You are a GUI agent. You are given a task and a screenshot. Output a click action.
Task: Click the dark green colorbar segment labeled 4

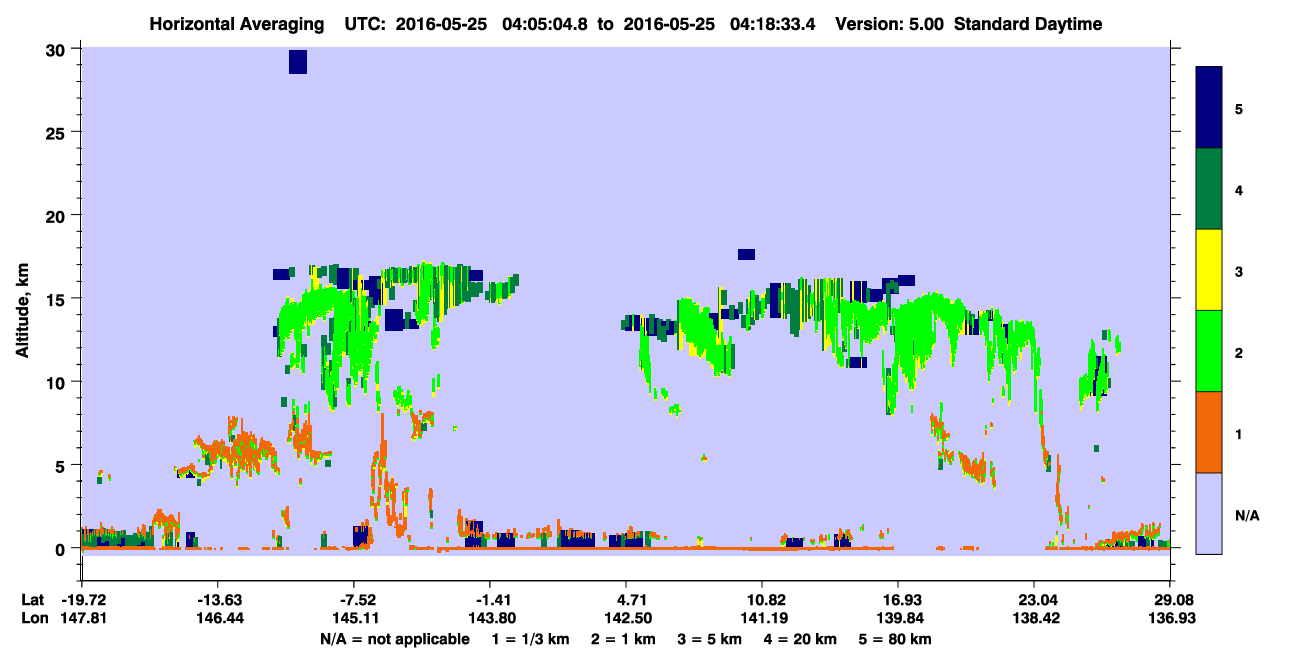click(x=1209, y=189)
